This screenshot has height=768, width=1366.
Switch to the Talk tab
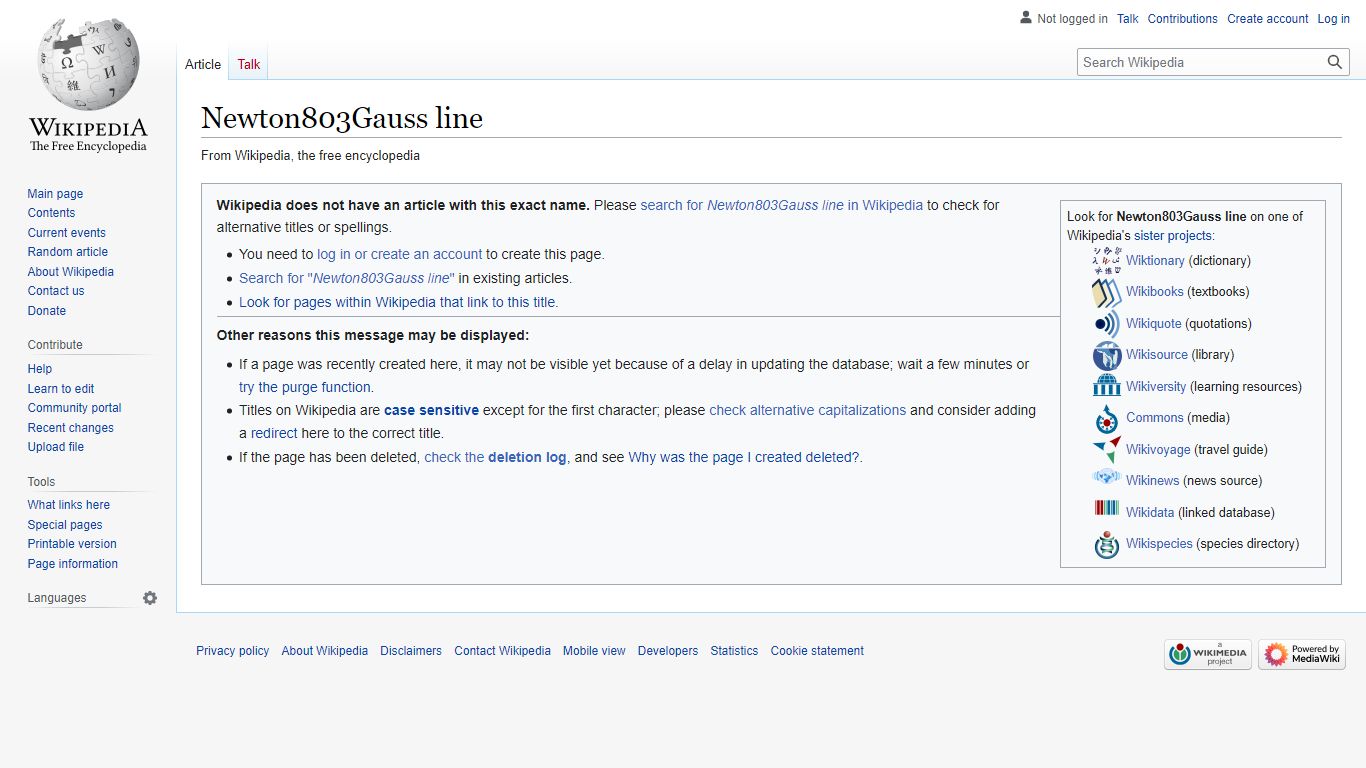(249, 64)
